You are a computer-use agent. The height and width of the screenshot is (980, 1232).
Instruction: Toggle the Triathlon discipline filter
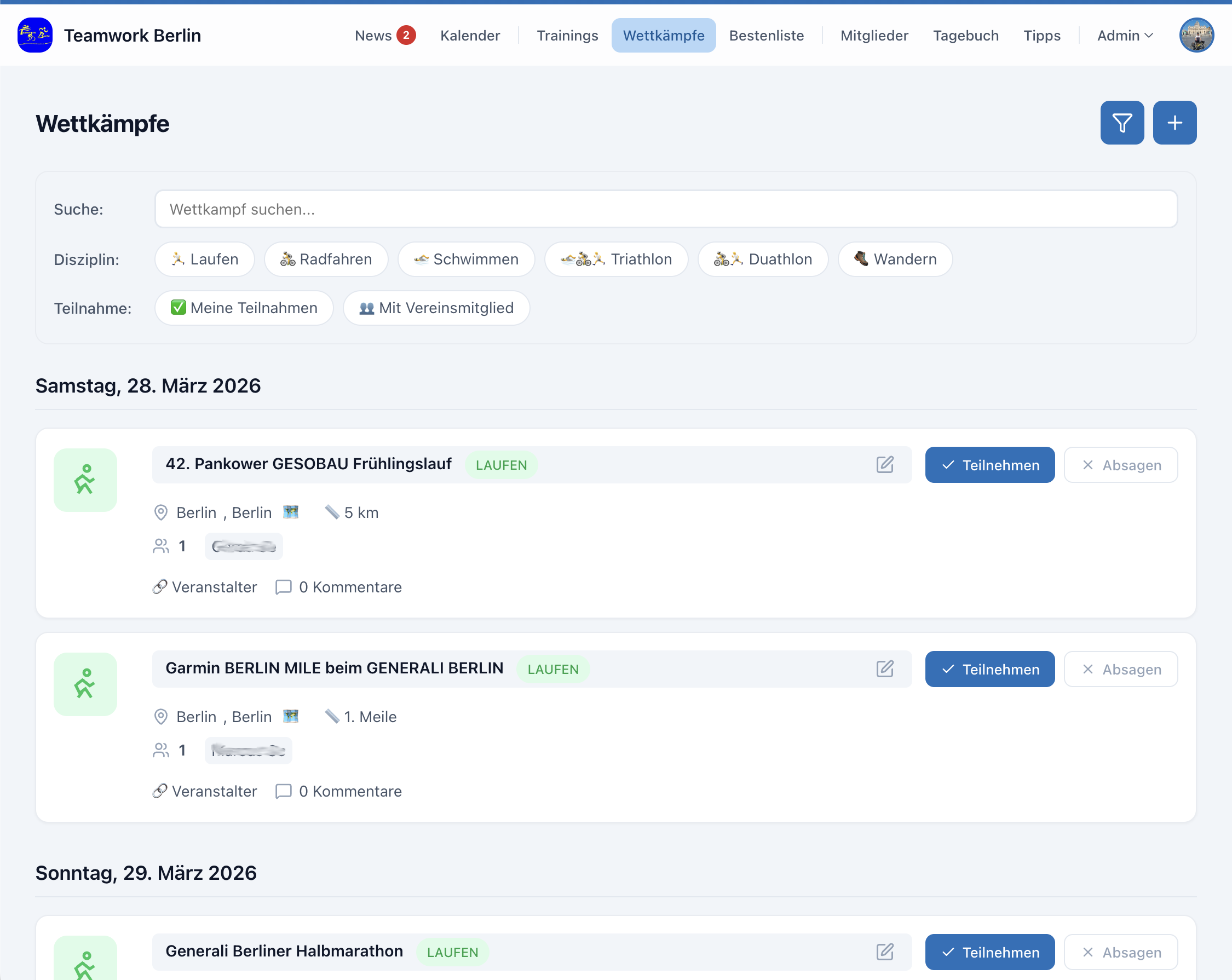click(x=616, y=260)
